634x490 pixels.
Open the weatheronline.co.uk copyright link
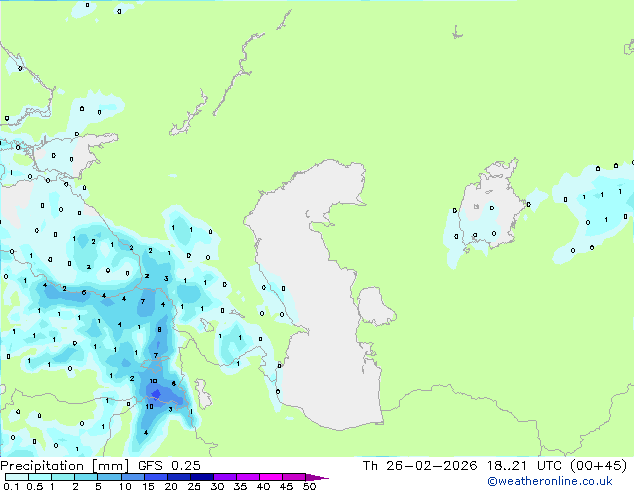pyautogui.click(x=550, y=481)
